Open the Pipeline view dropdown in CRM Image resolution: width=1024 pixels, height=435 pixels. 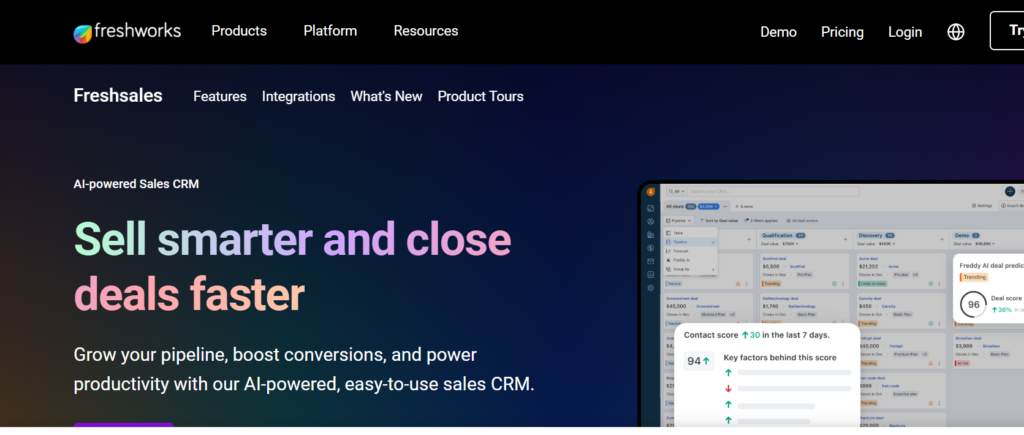pos(678,219)
